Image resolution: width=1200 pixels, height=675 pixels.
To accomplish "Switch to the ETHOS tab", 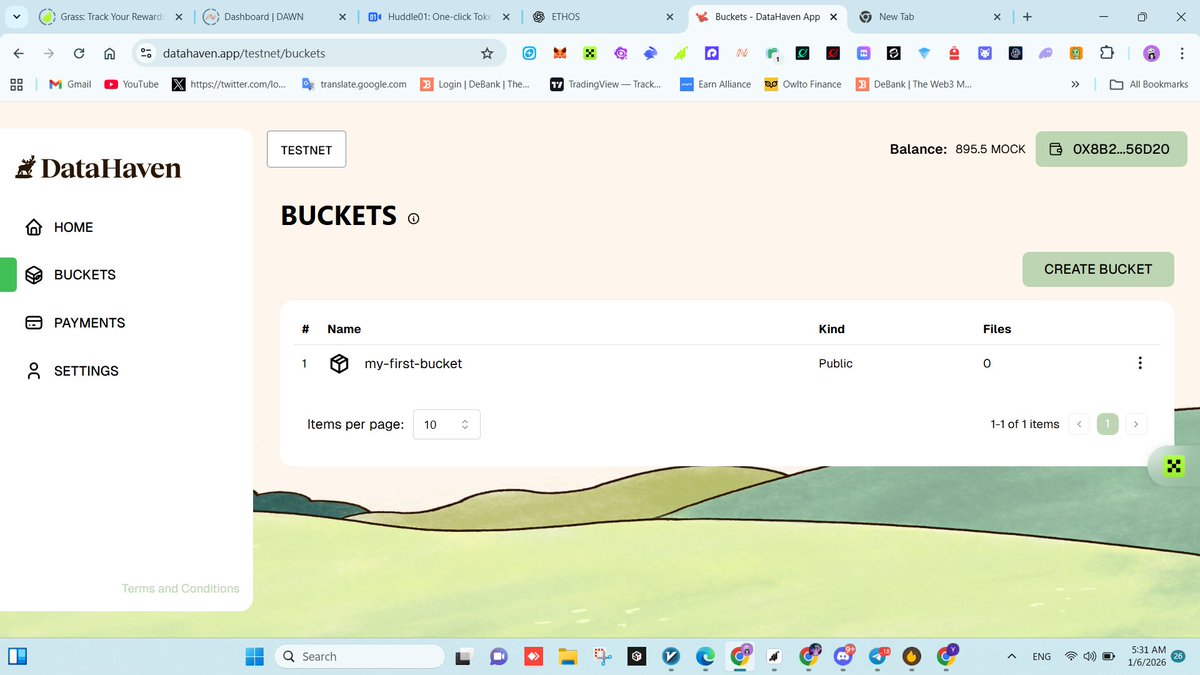I will tap(600, 17).
